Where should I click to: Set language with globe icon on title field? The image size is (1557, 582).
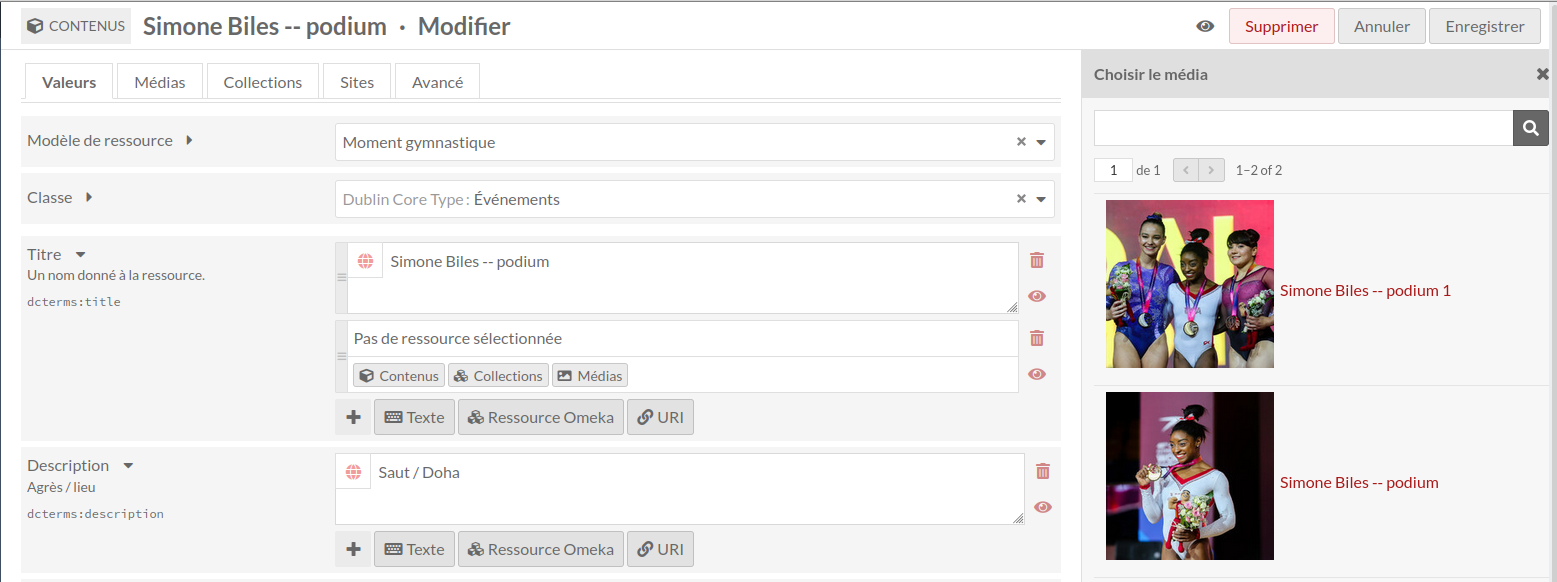(x=365, y=261)
